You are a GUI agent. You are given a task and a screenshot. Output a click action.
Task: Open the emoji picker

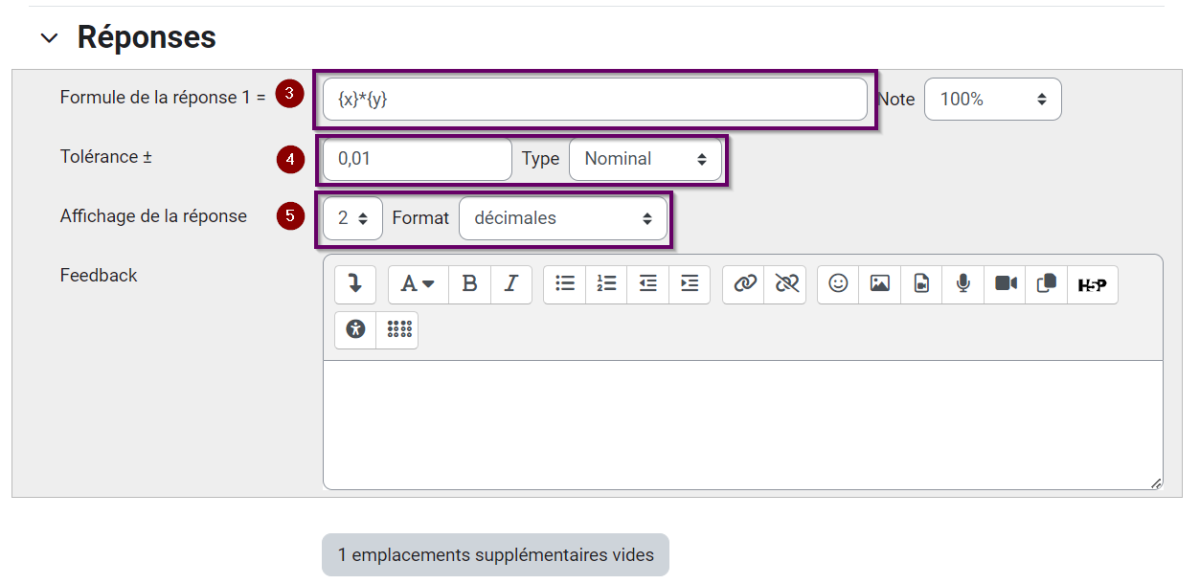(838, 284)
